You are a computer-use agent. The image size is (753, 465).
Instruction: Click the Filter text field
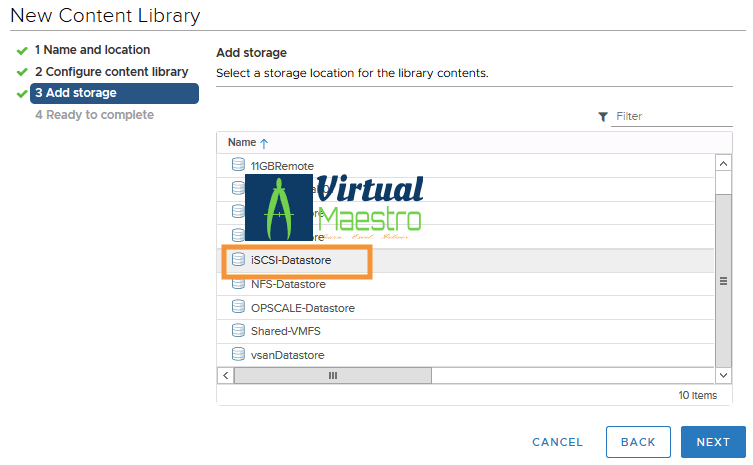pyautogui.click(x=672, y=117)
